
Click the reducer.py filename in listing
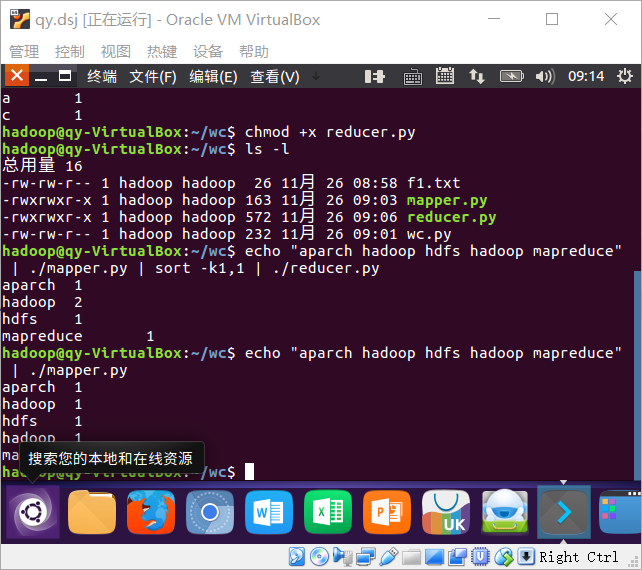451,217
